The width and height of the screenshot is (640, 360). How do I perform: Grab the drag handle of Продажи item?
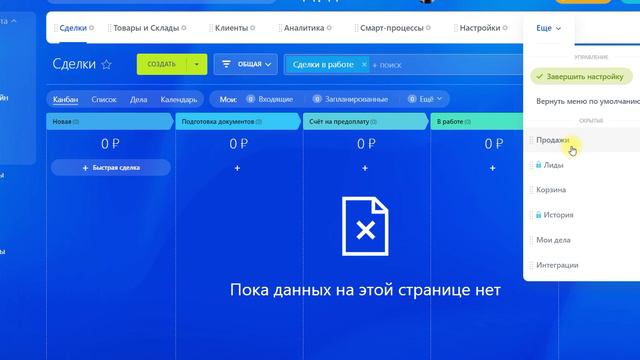click(x=531, y=140)
